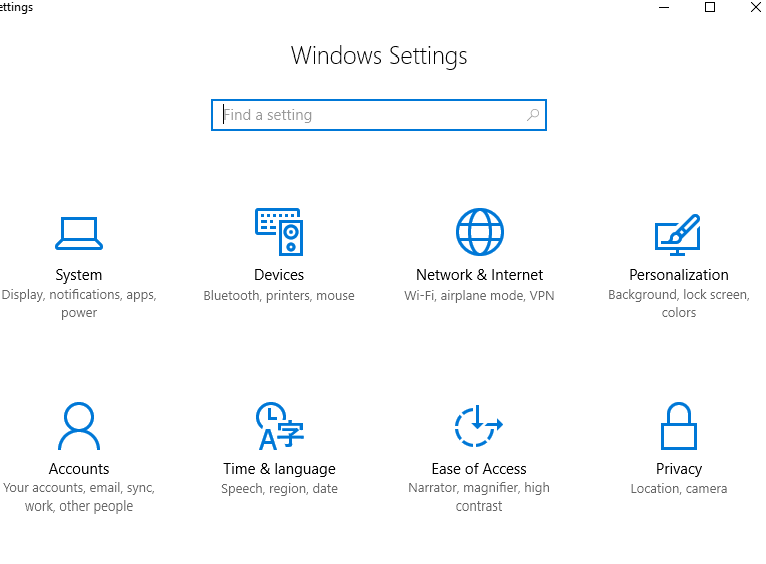Viewport: 766px width, 564px height.
Task: Click the "Network & Internet" label
Action: [x=479, y=275]
